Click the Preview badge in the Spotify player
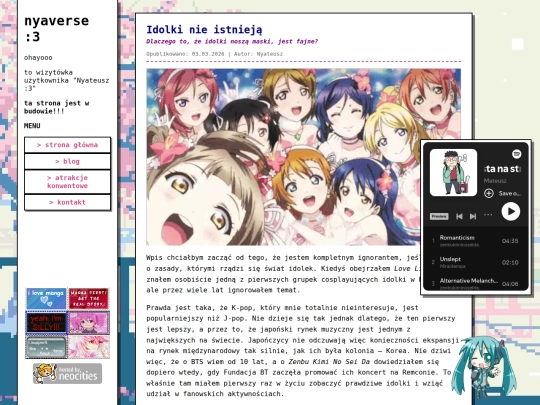The height and width of the screenshot is (405, 540). point(439,216)
